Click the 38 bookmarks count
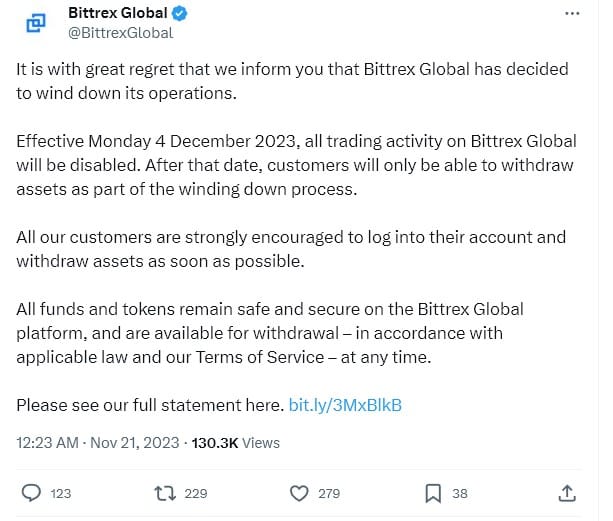The height and width of the screenshot is (521, 613). pyautogui.click(x=460, y=493)
